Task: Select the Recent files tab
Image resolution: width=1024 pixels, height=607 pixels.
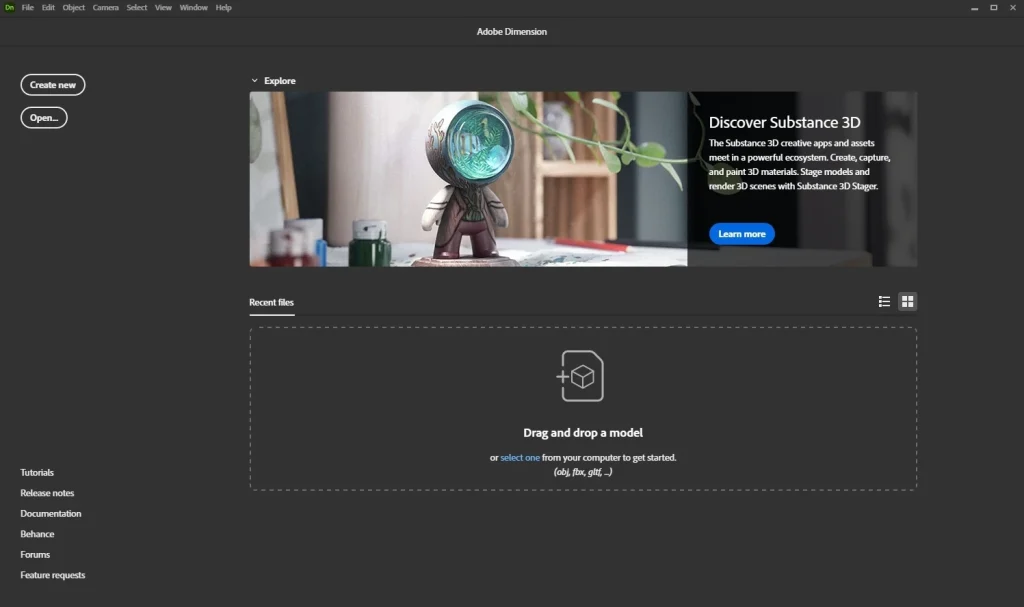Action: (x=272, y=302)
